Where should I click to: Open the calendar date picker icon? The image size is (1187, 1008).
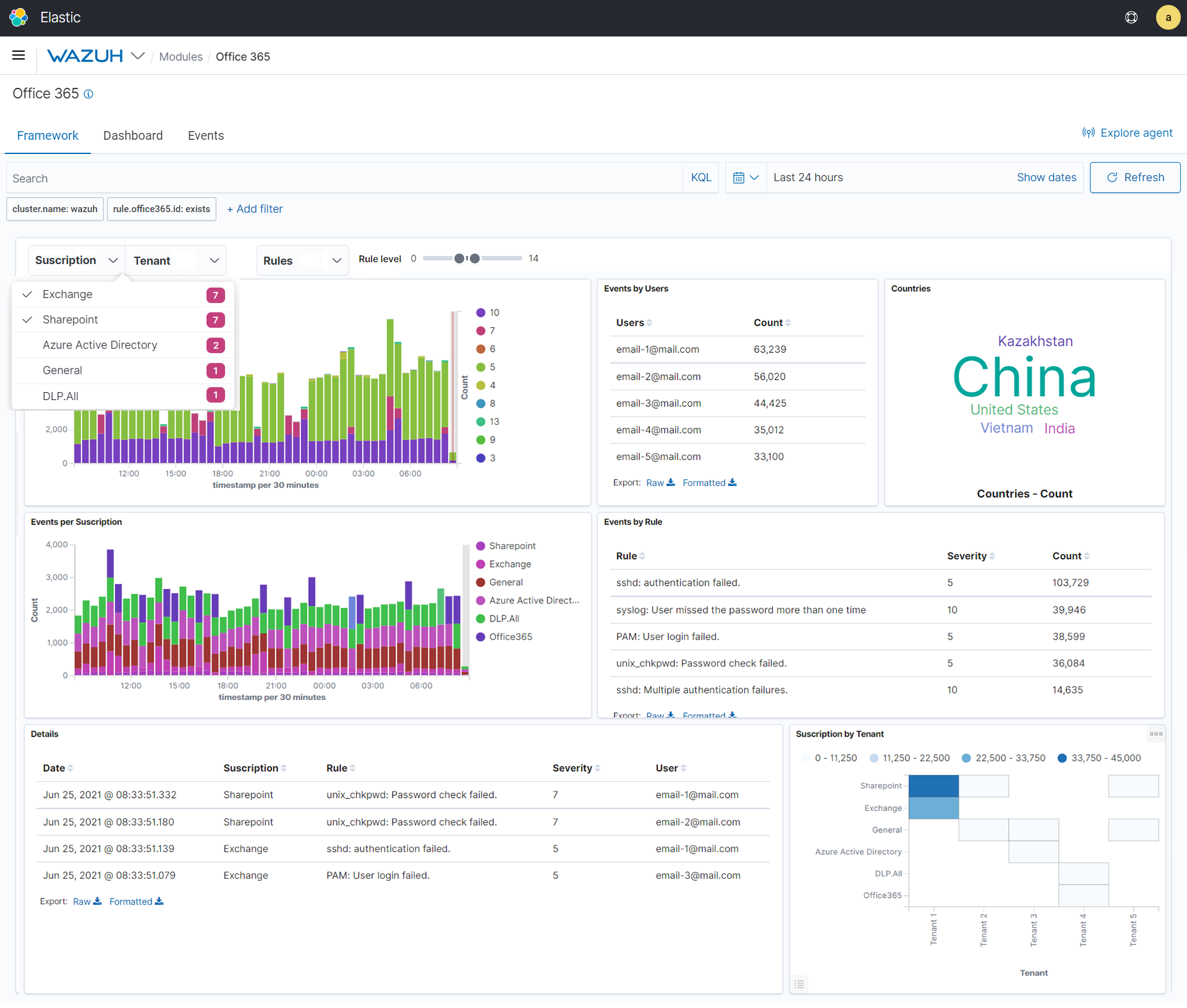[741, 177]
